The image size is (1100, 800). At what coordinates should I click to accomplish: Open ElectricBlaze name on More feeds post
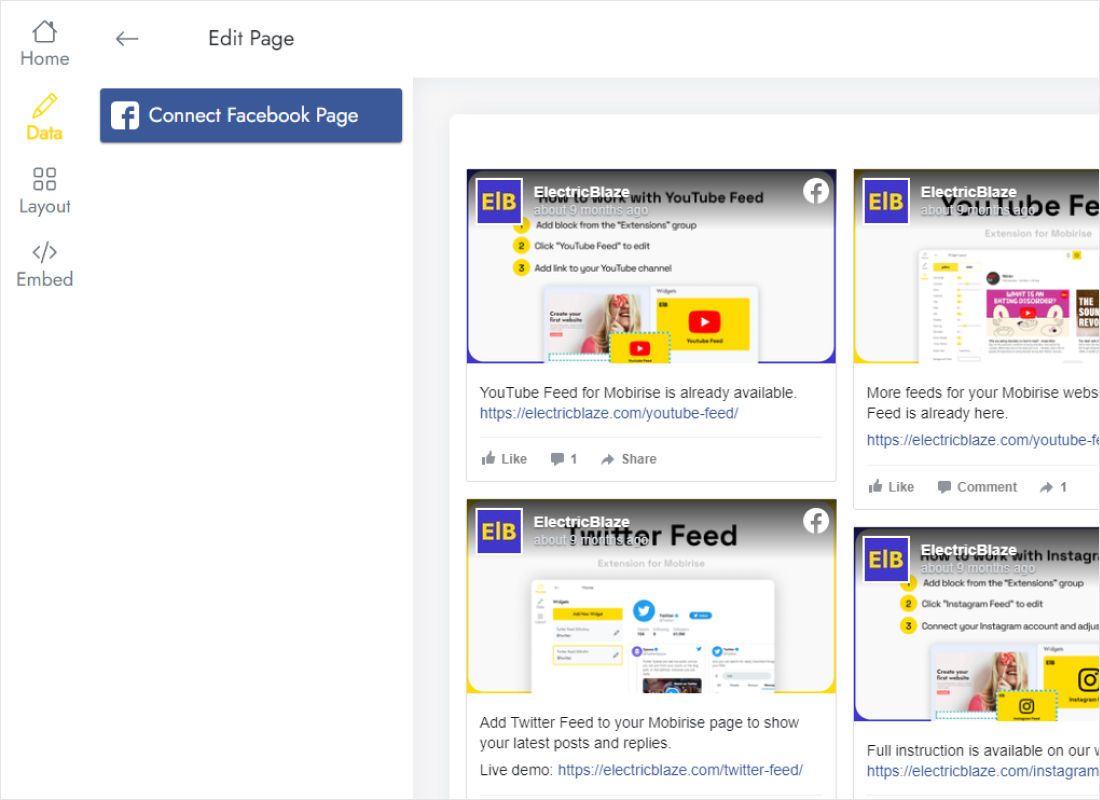969,192
